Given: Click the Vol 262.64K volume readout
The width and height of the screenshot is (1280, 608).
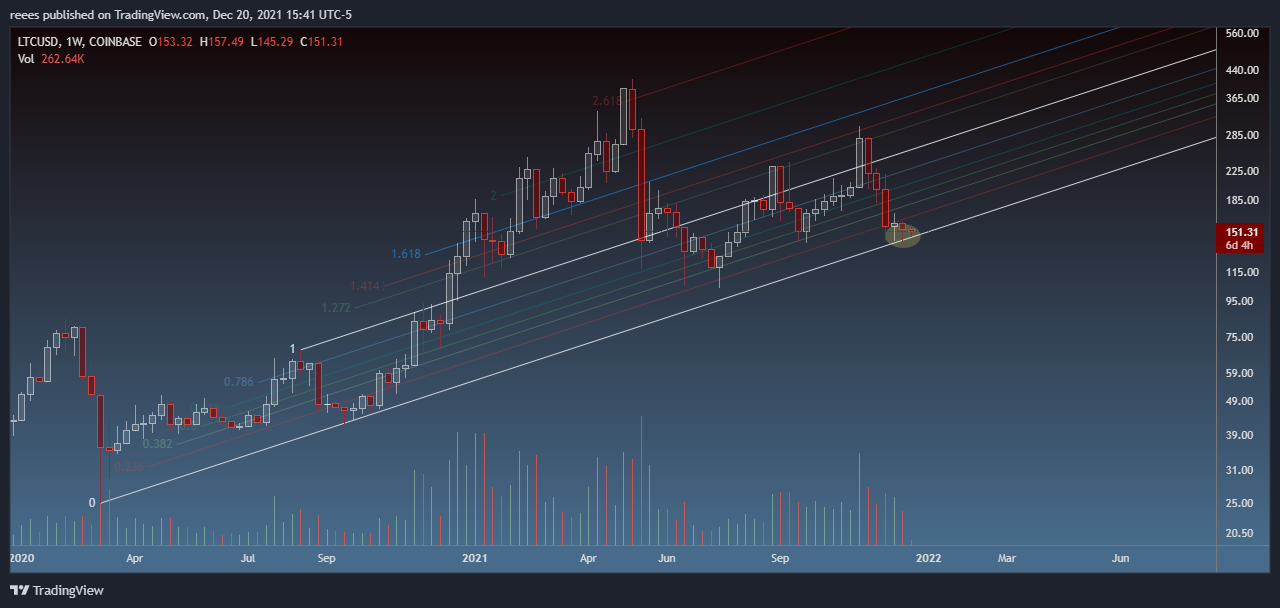Looking at the screenshot, I should tap(51, 59).
